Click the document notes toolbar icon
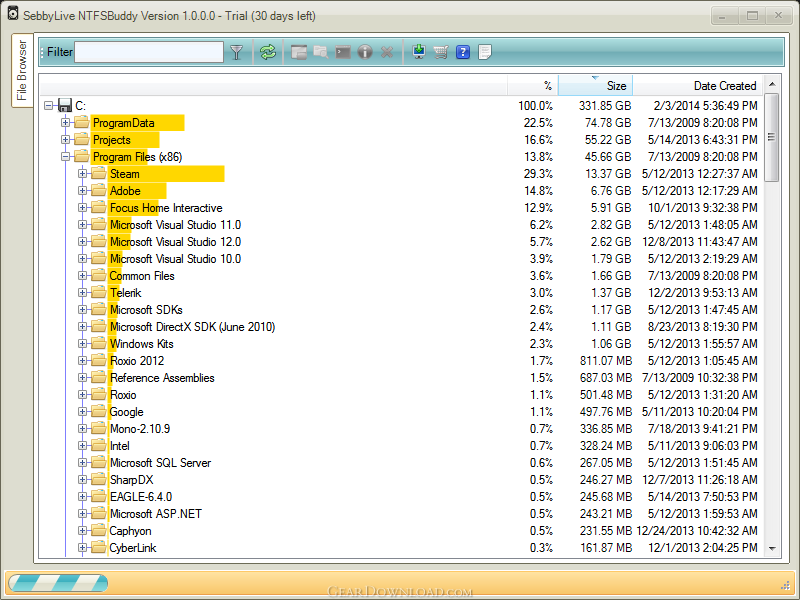 tap(485, 52)
